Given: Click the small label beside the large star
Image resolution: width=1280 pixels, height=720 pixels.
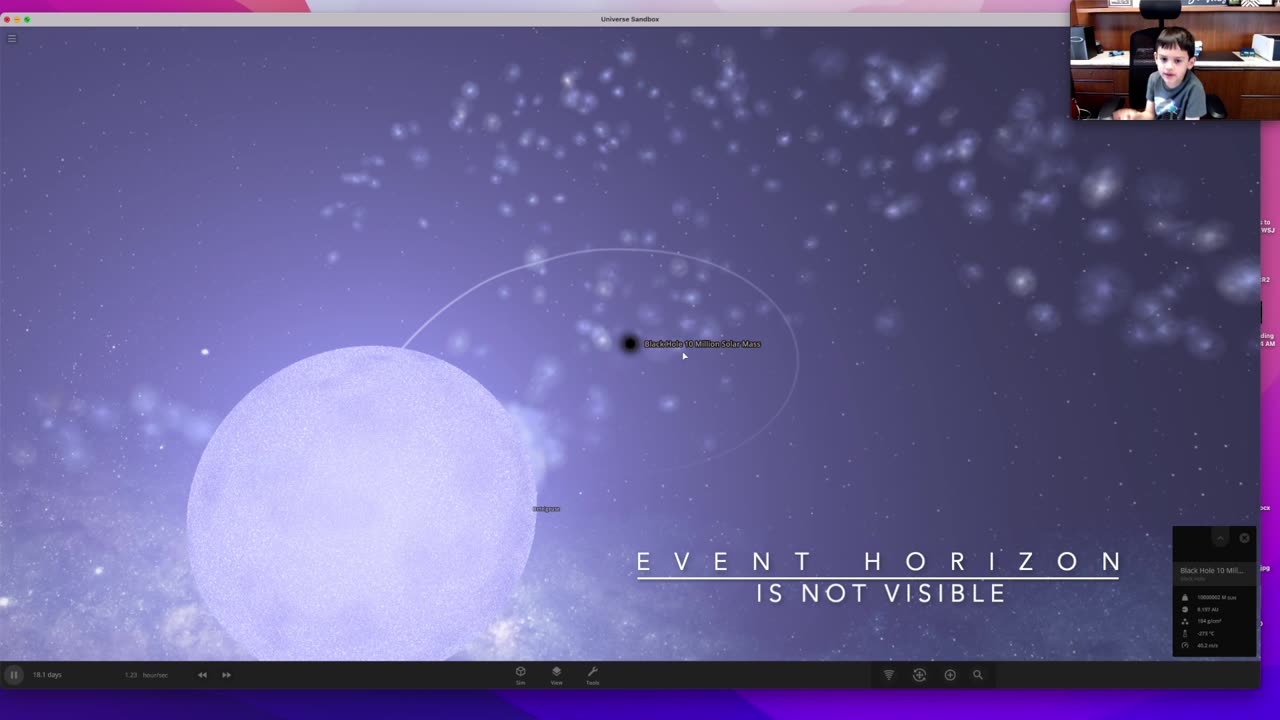Looking at the screenshot, I should (x=546, y=509).
